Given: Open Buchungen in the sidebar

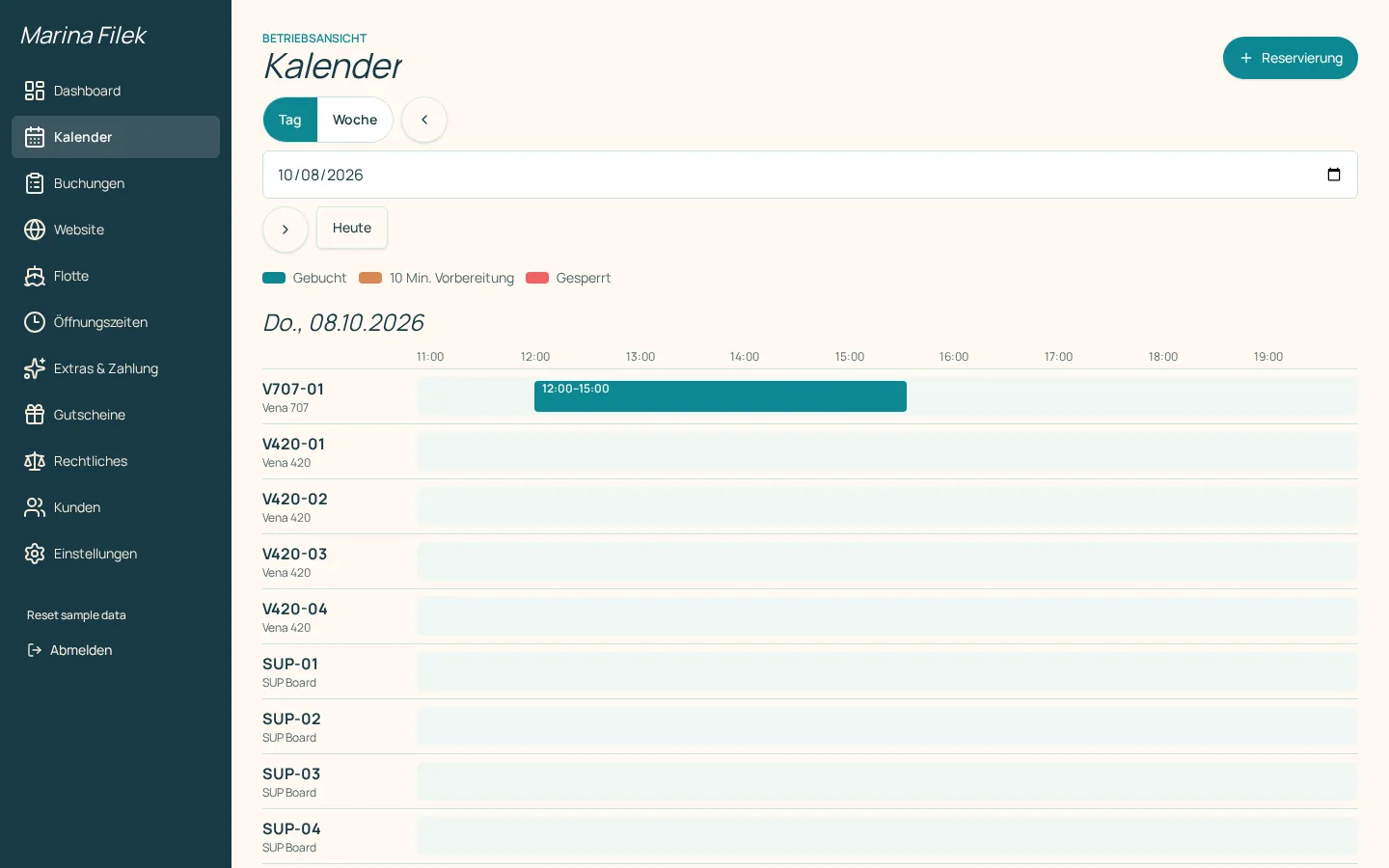Looking at the screenshot, I should pos(116,183).
